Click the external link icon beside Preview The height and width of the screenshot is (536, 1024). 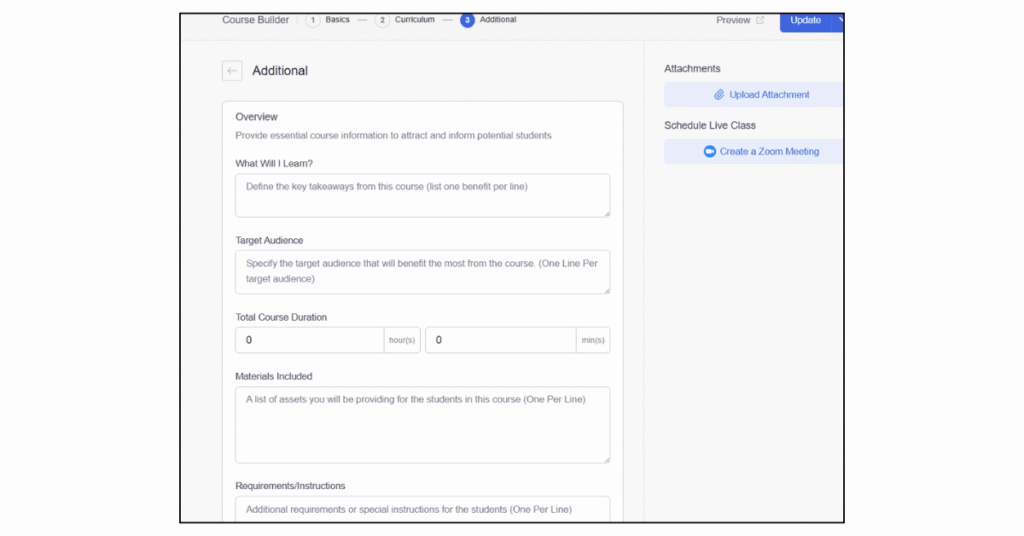point(760,20)
